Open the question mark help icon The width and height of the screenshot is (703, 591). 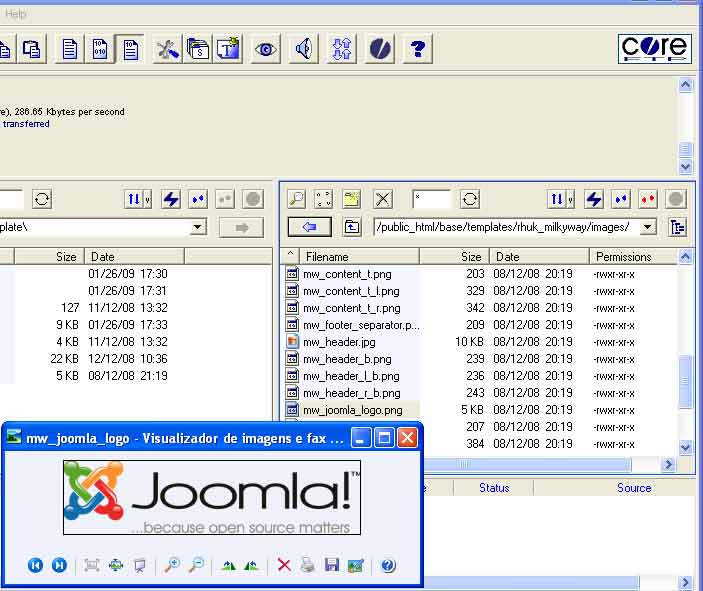point(418,49)
